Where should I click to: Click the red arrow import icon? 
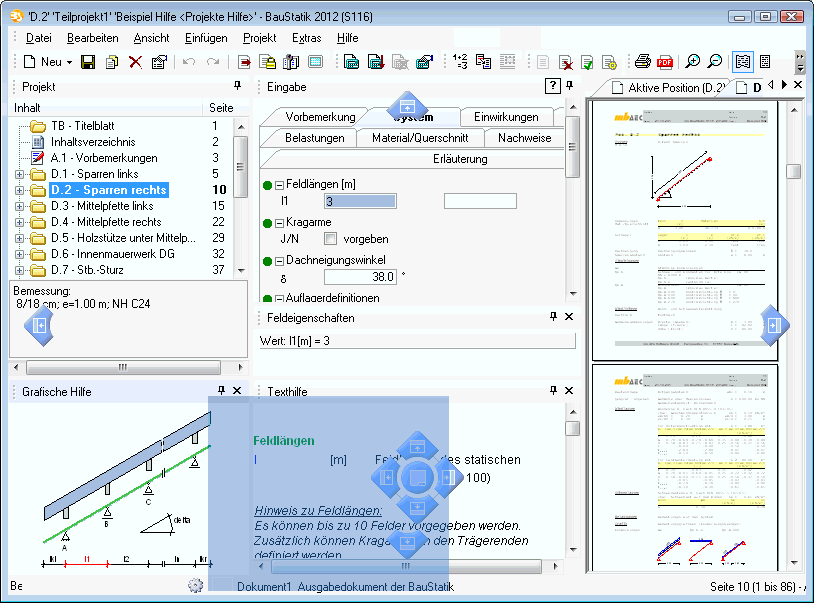(x=243, y=62)
